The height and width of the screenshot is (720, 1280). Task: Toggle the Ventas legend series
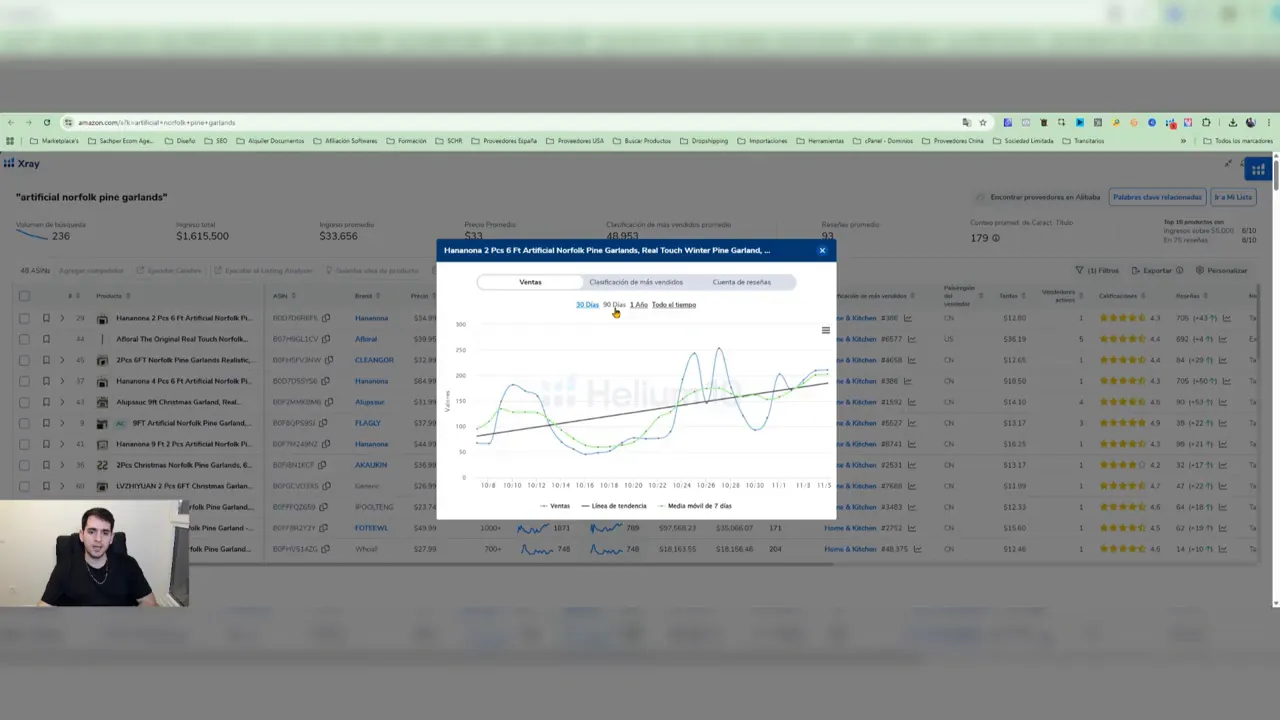tap(555, 506)
